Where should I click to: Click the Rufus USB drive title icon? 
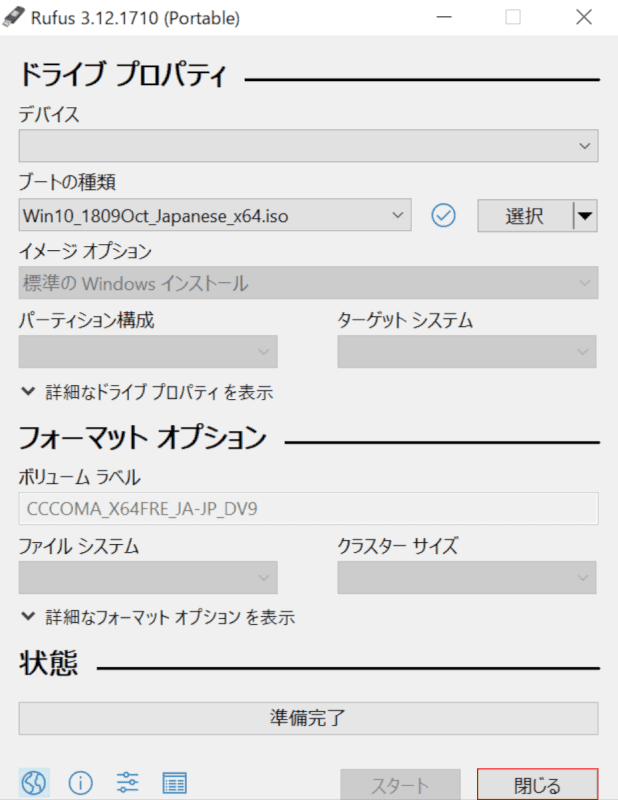[14, 17]
